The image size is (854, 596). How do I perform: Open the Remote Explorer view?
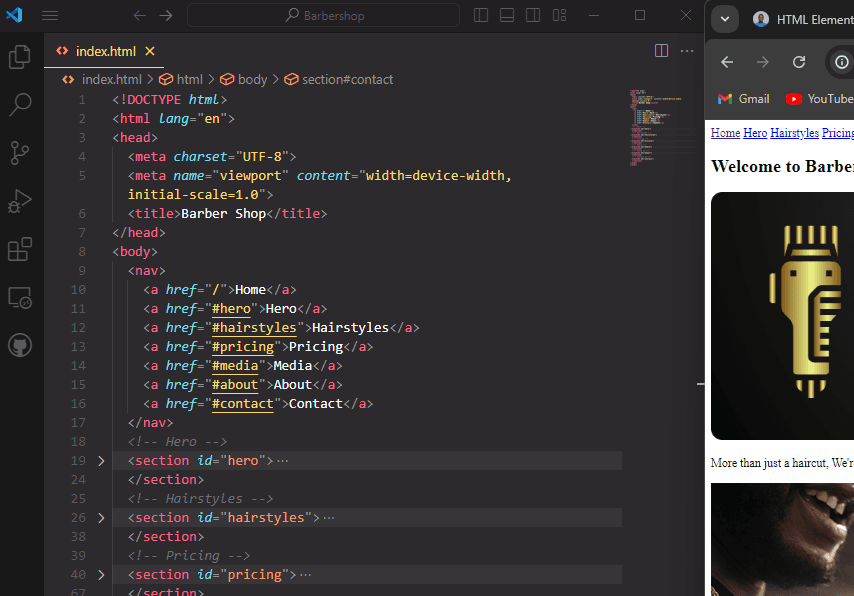coord(20,297)
